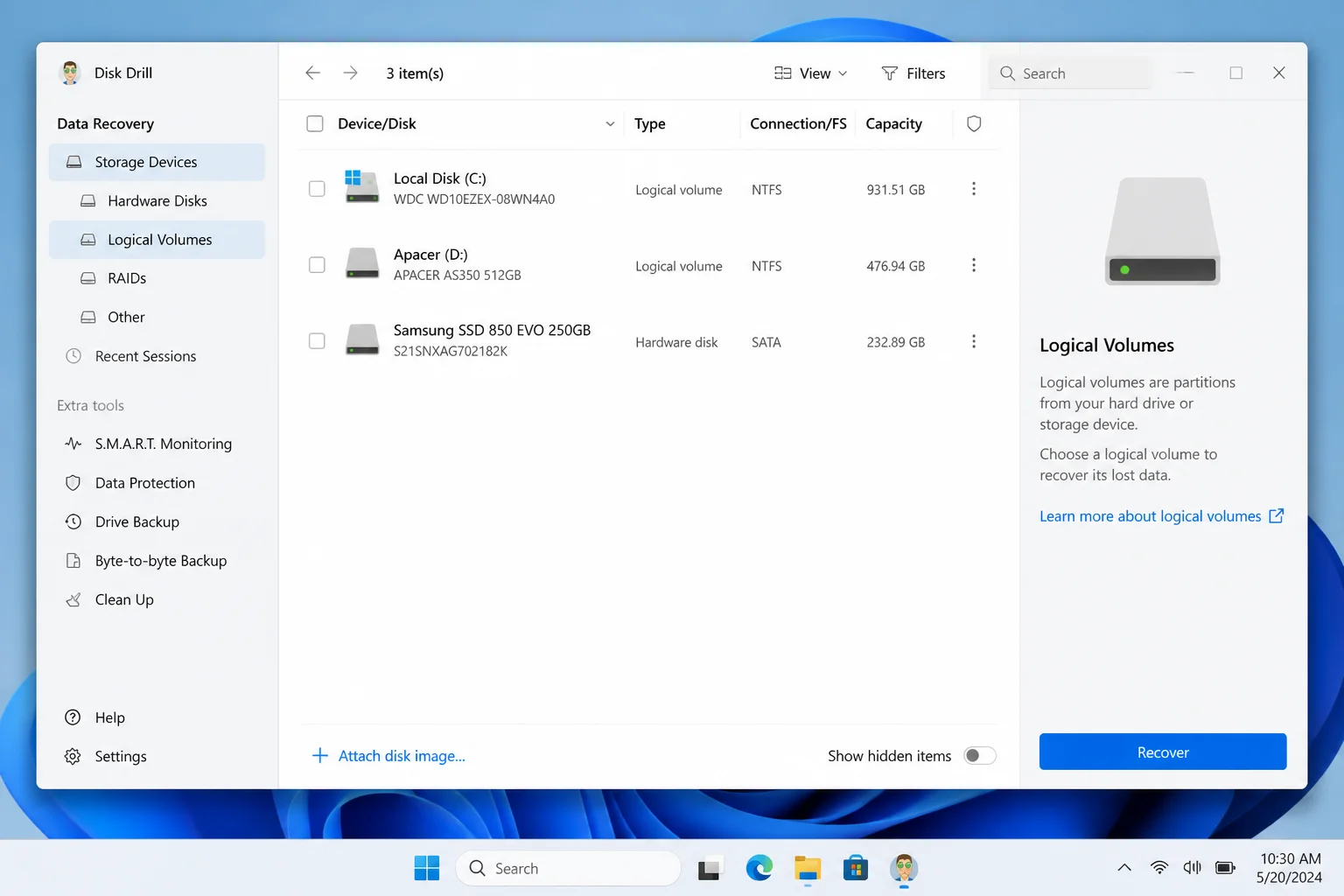Click the app Search field
The height and width of the screenshot is (896, 1344).
click(1071, 73)
